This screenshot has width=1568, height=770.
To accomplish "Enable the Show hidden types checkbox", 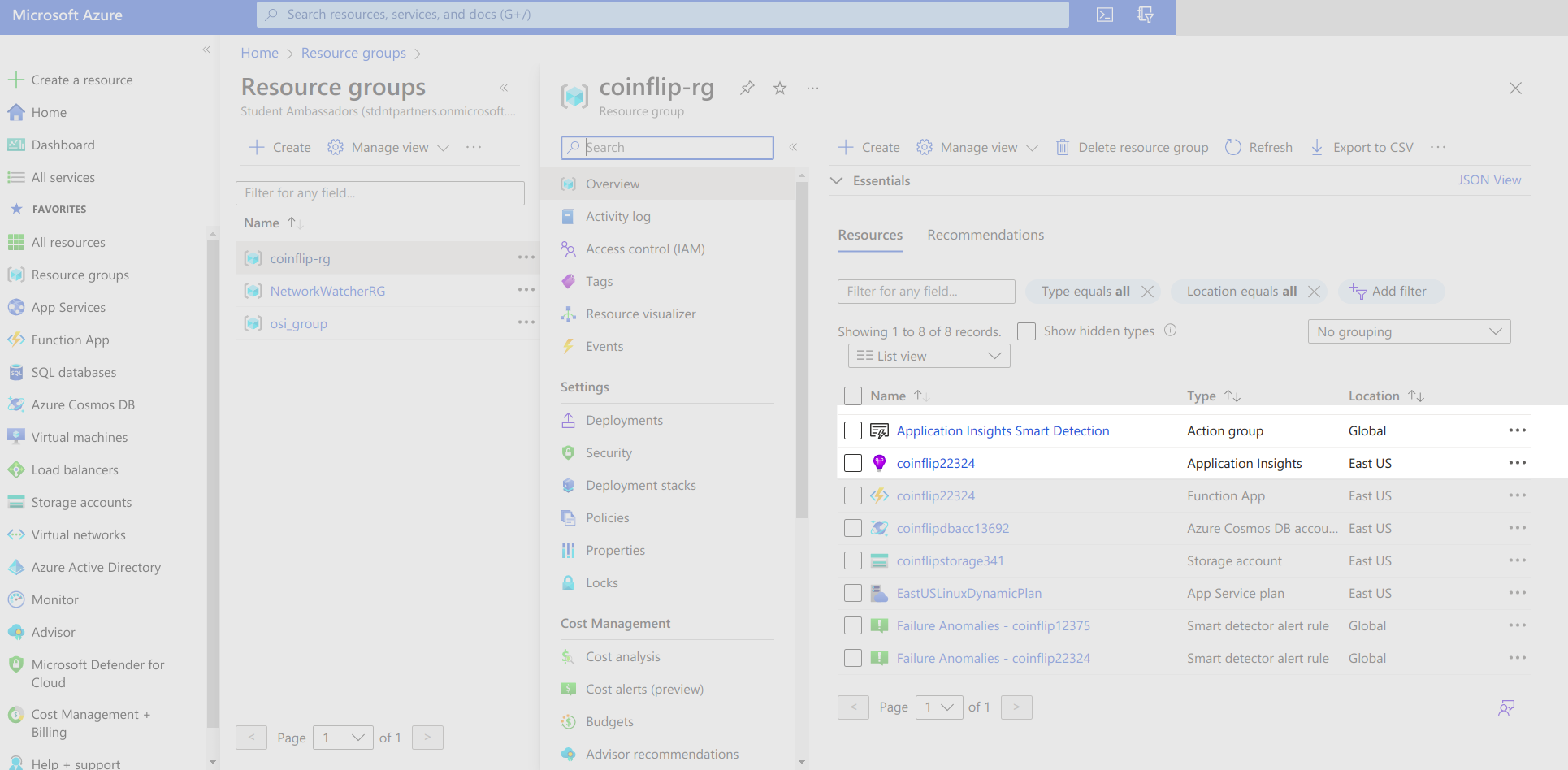I will tap(1026, 331).
